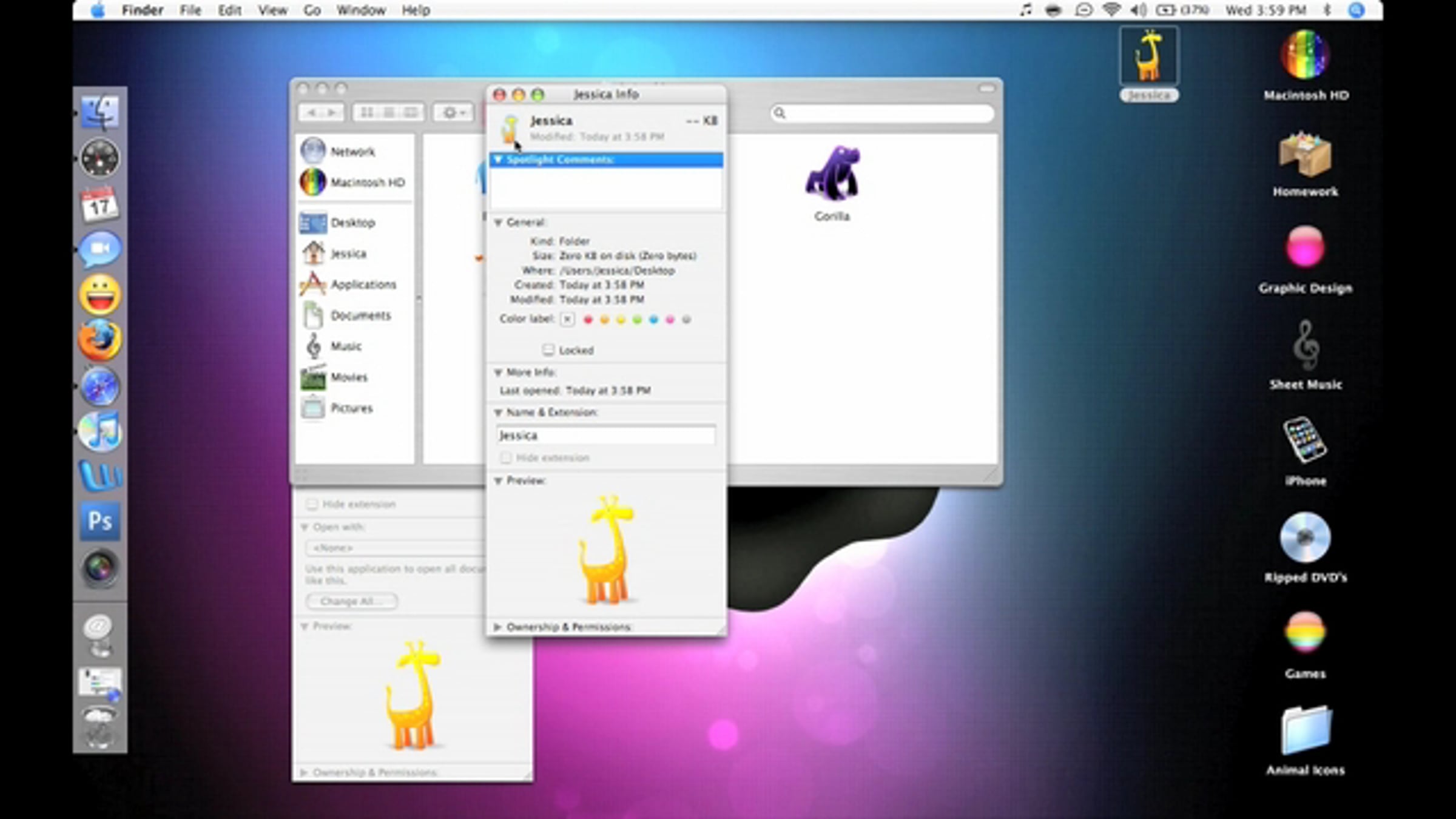This screenshot has height=819, width=1456.
Task: Open the Window menu
Action: click(361, 10)
